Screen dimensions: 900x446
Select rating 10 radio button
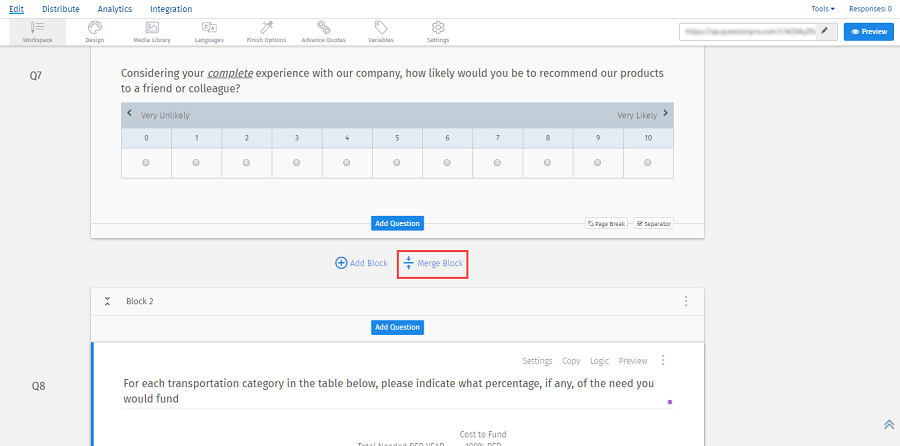[648, 162]
